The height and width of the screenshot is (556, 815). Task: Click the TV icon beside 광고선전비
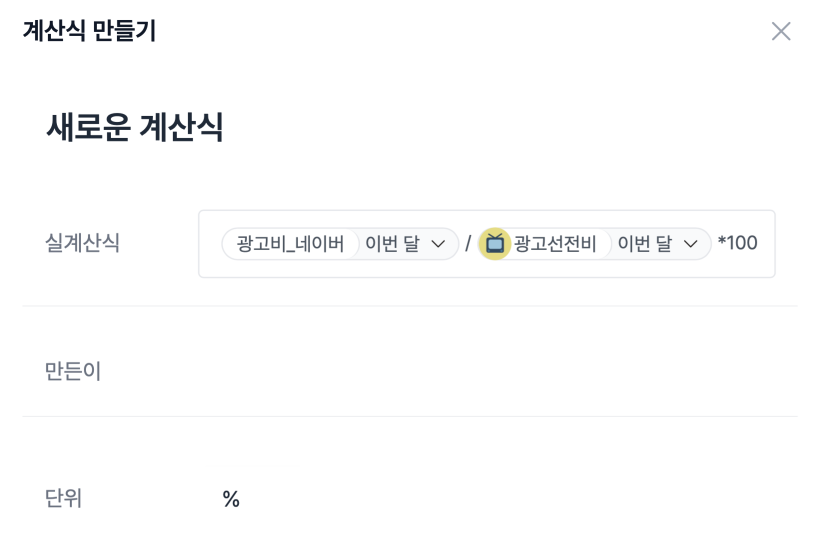coord(494,244)
